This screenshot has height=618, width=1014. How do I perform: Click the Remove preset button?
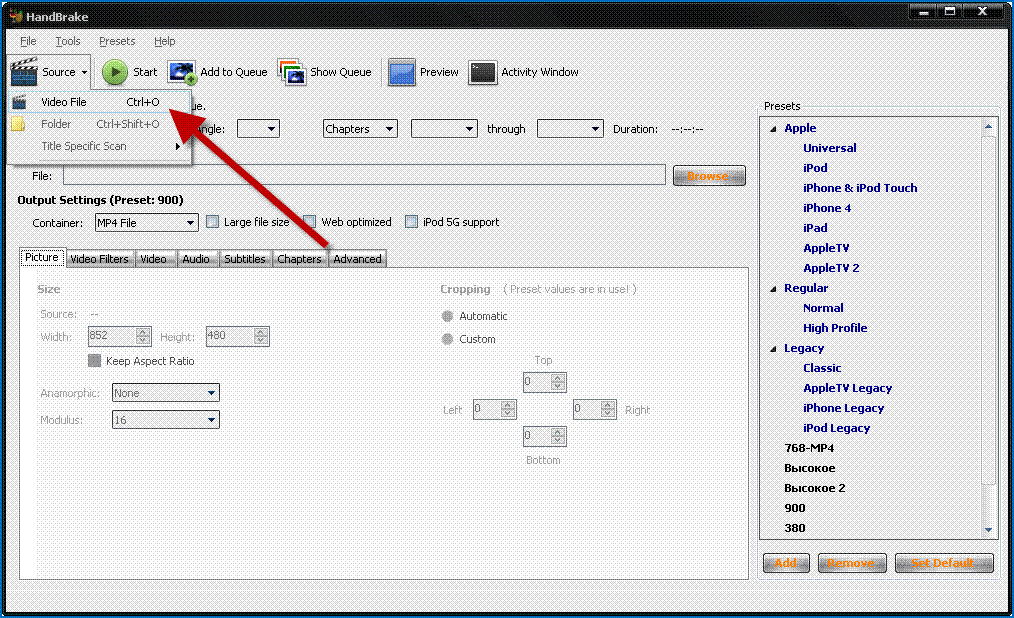850,563
